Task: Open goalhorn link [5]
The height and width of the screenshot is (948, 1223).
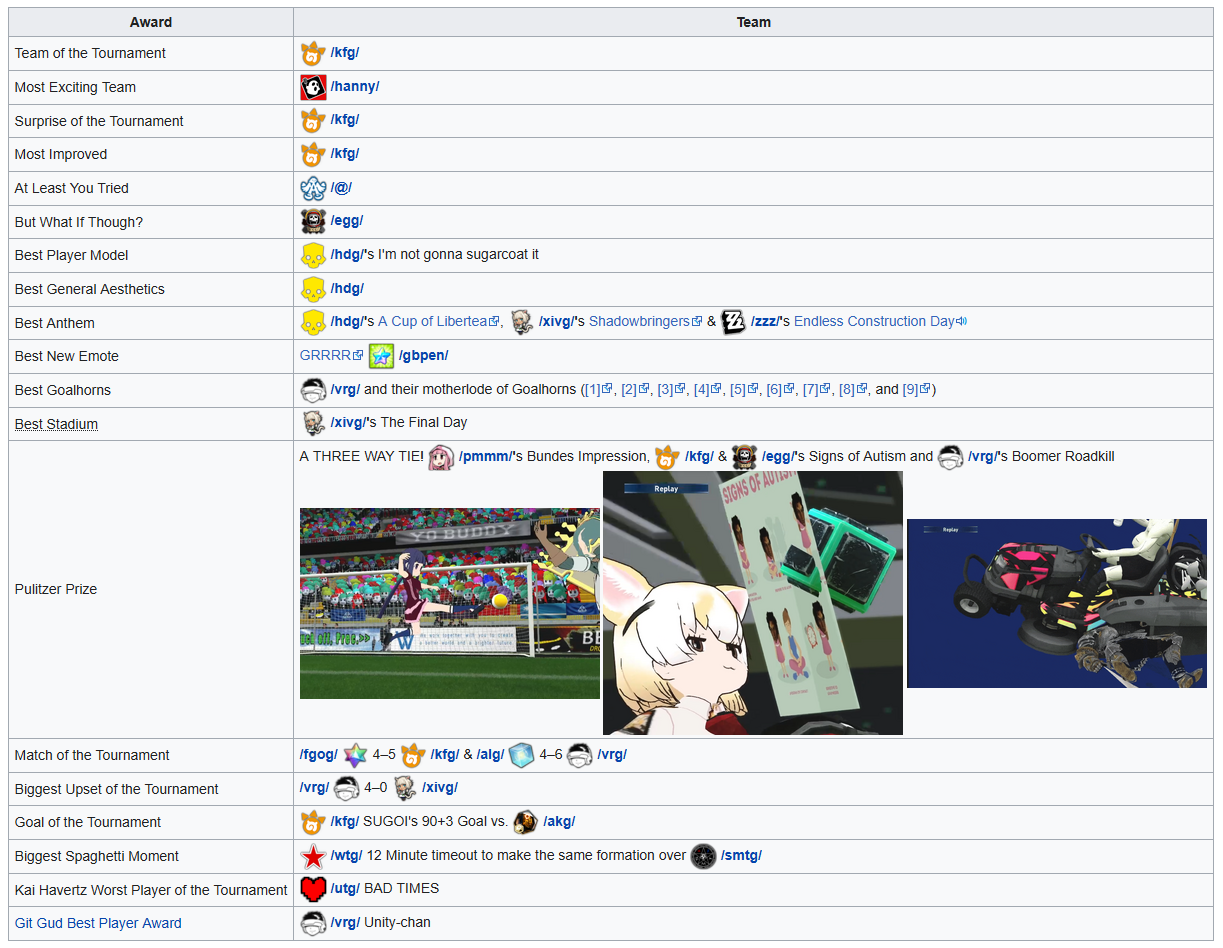Action: (743, 389)
